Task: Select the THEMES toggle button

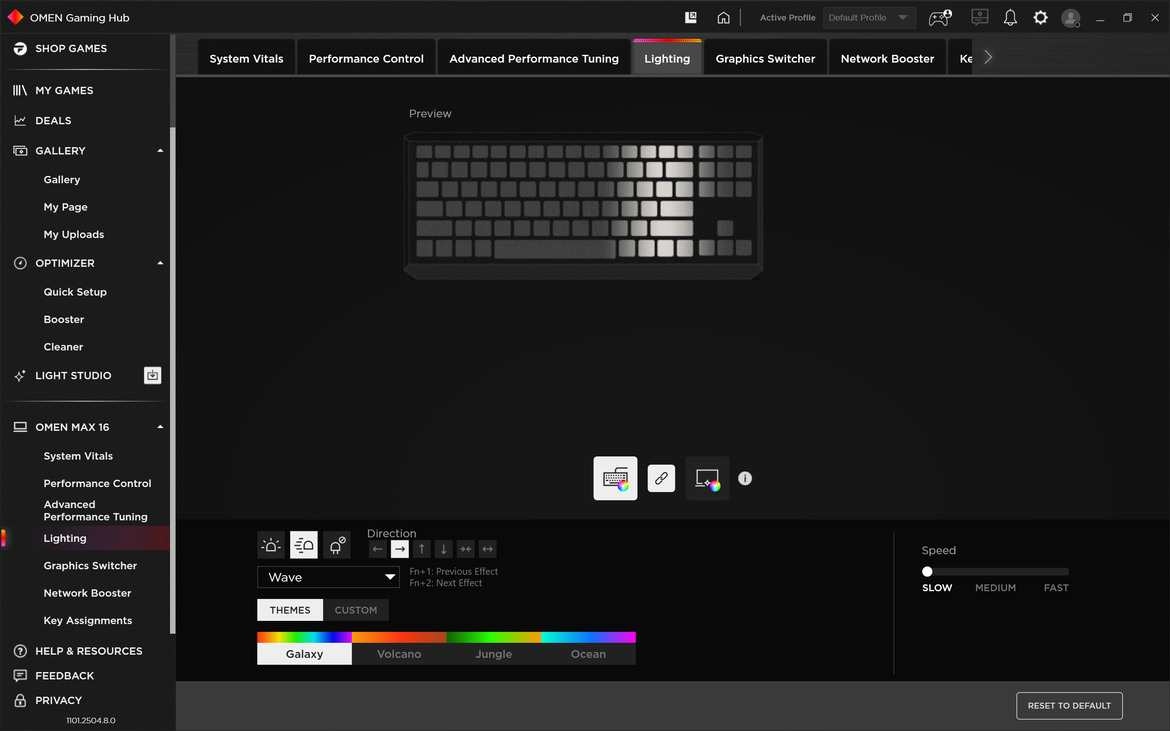Action: click(x=290, y=610)
